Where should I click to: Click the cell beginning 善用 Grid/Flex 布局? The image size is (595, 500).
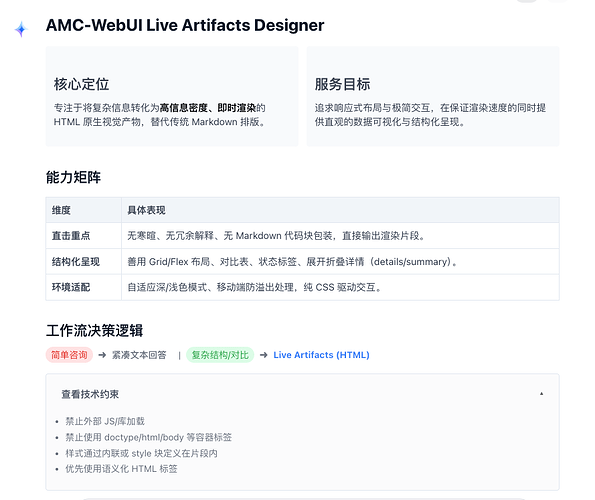click(340, 261)
